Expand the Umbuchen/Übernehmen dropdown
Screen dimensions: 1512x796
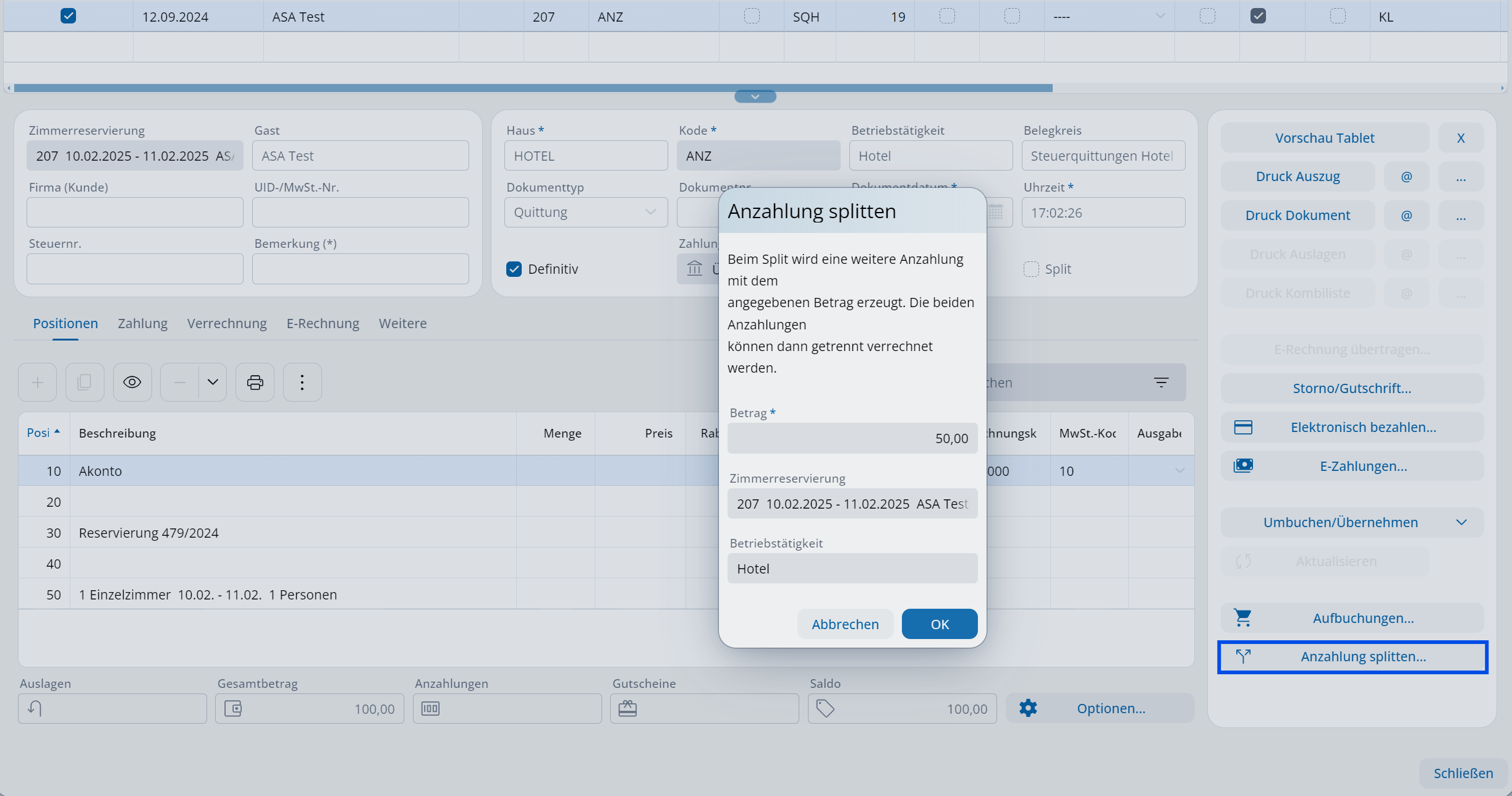pyautogui.click(x=1461, y=522)
